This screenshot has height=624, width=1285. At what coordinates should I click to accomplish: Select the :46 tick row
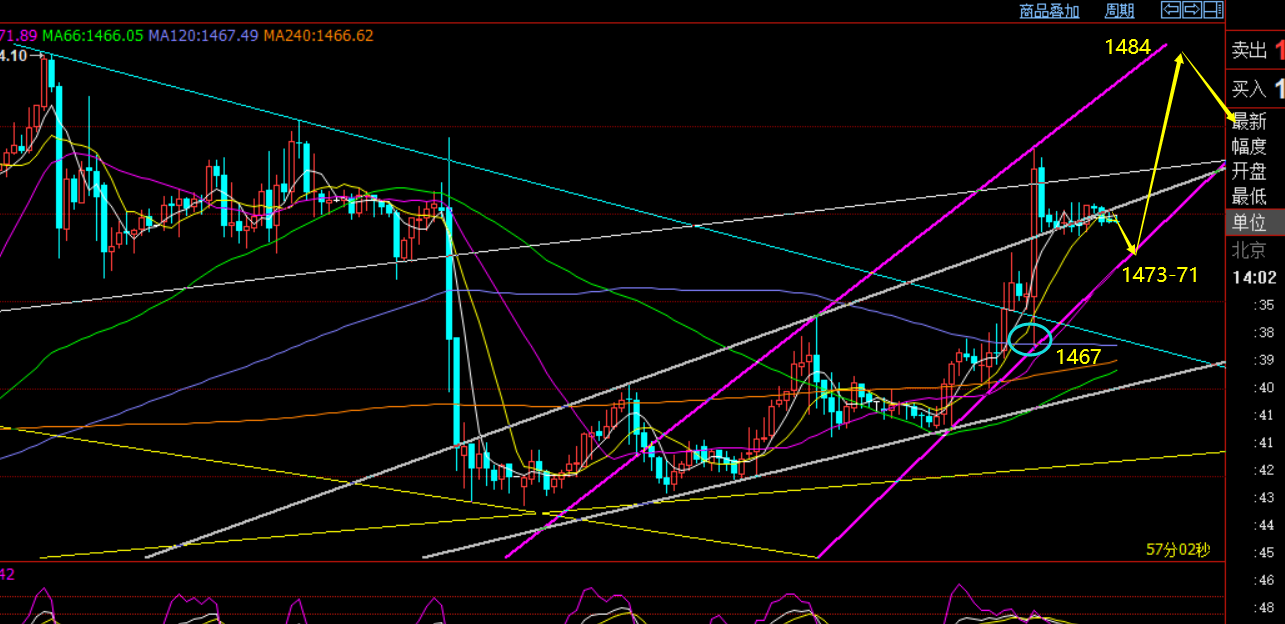[x=1266, y=579]
